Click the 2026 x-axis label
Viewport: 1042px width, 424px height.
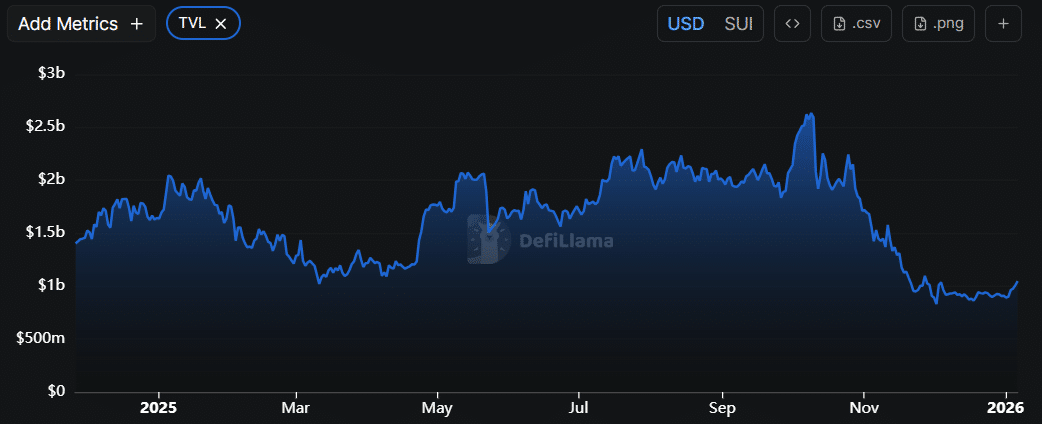[1007, 407]
